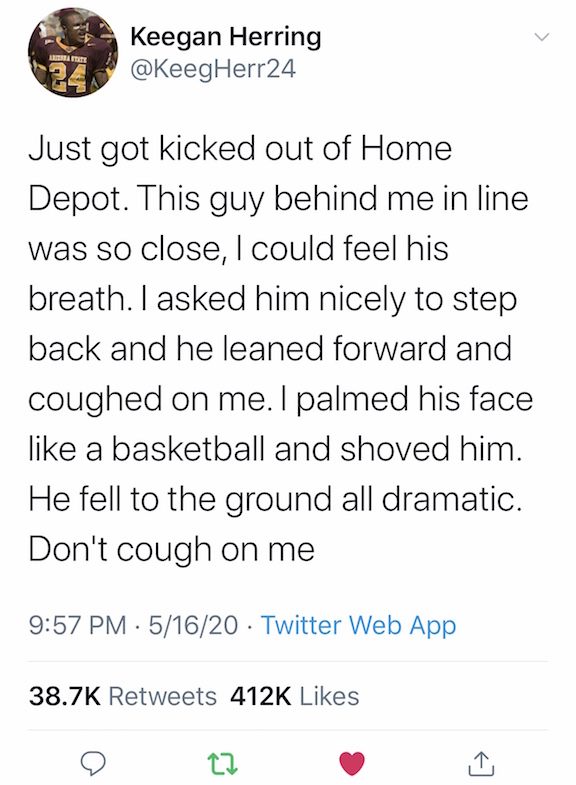Click the 9:57 PM timestamp

coord(78,625)
